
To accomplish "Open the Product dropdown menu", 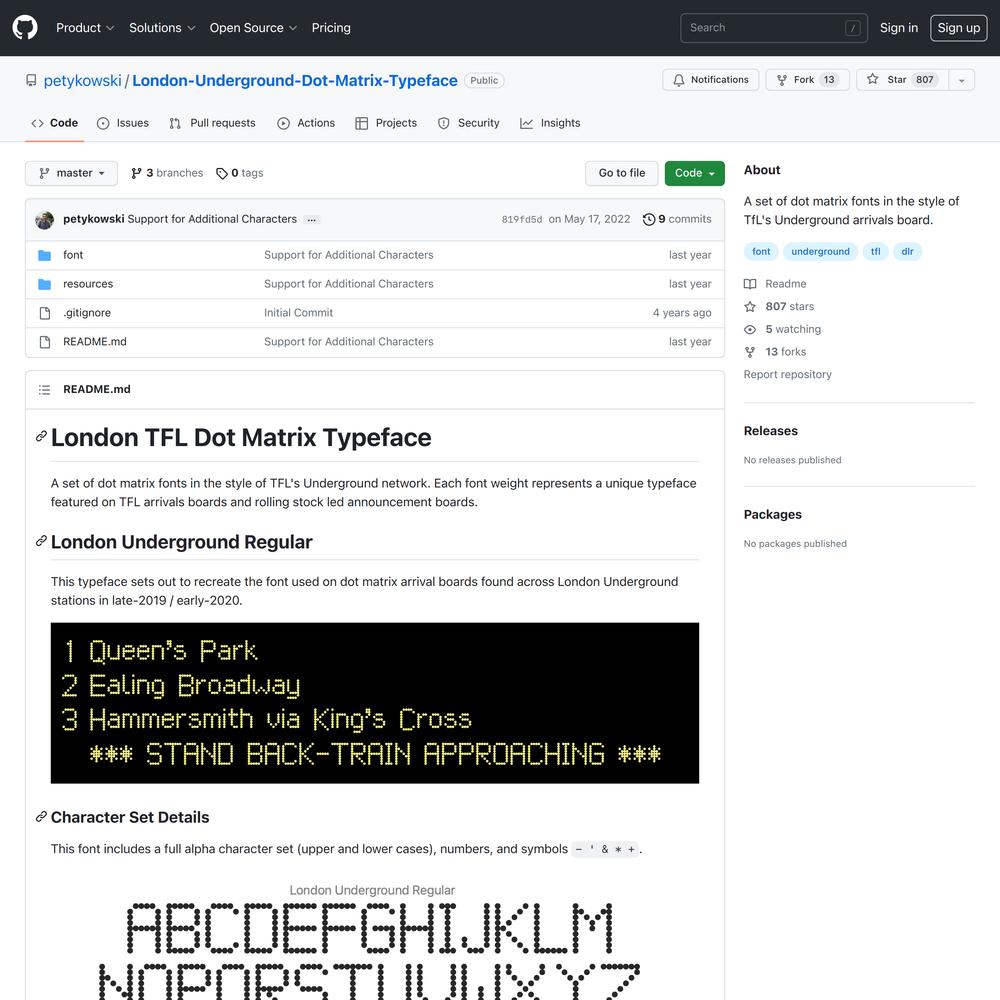I will pyautogui.click(x=85, y=28).
